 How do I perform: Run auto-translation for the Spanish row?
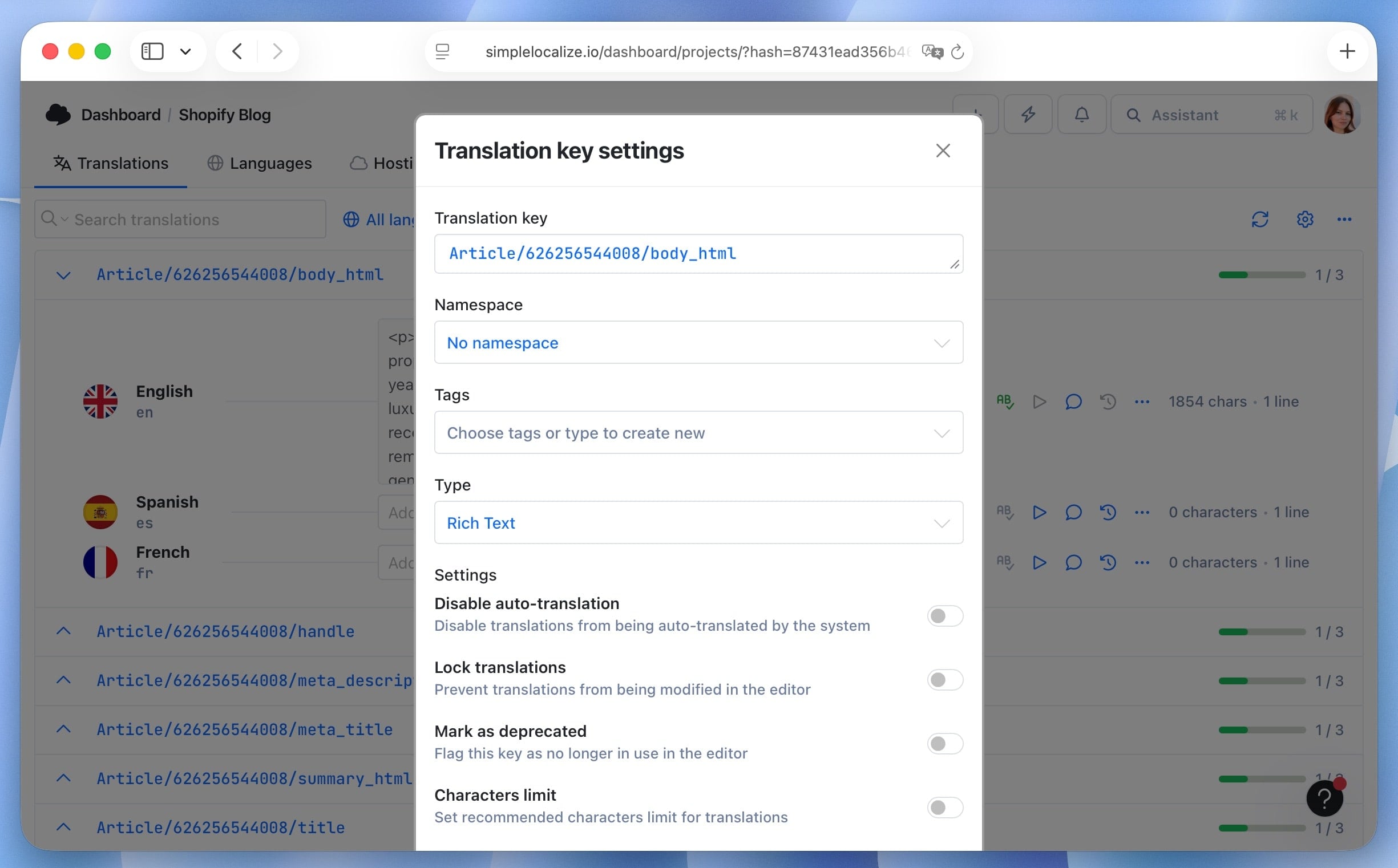tap(1039, 513)
